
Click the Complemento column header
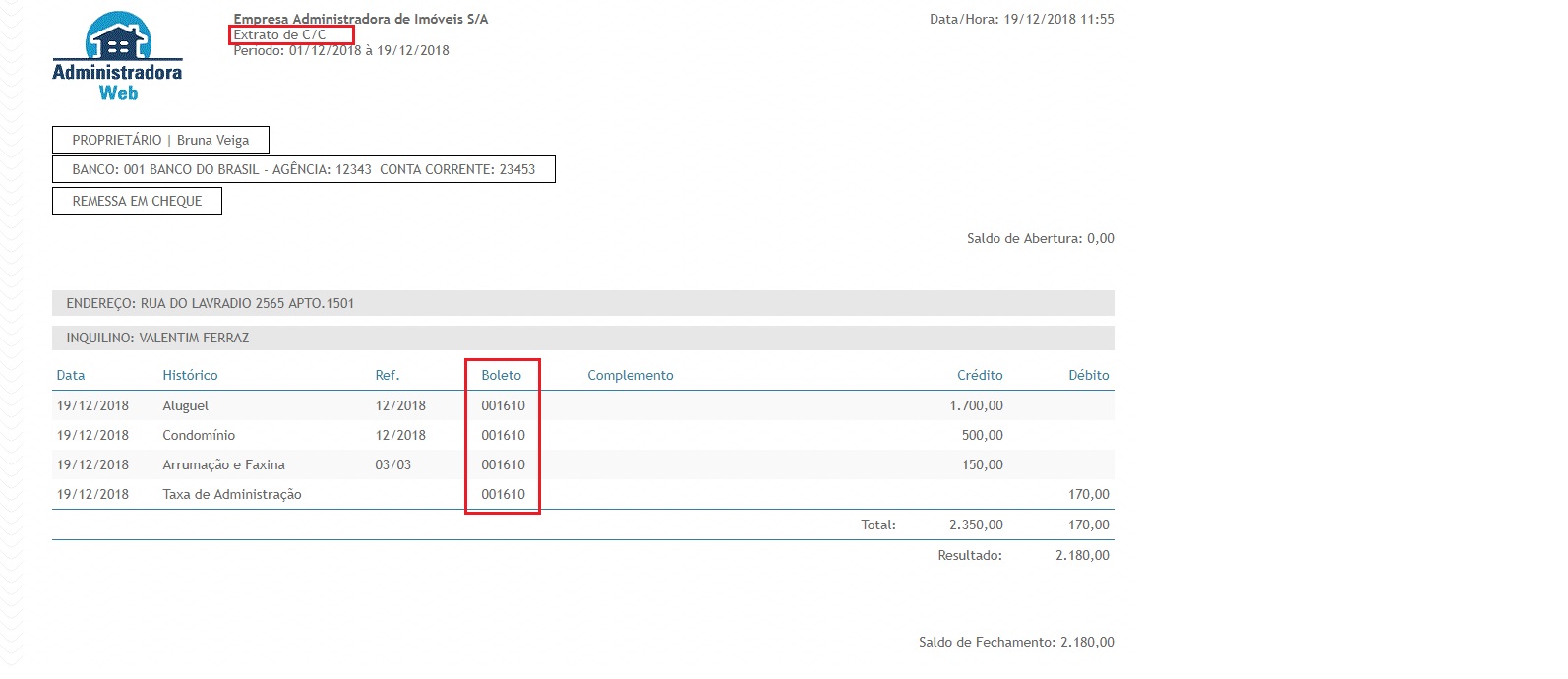point(631,375)
